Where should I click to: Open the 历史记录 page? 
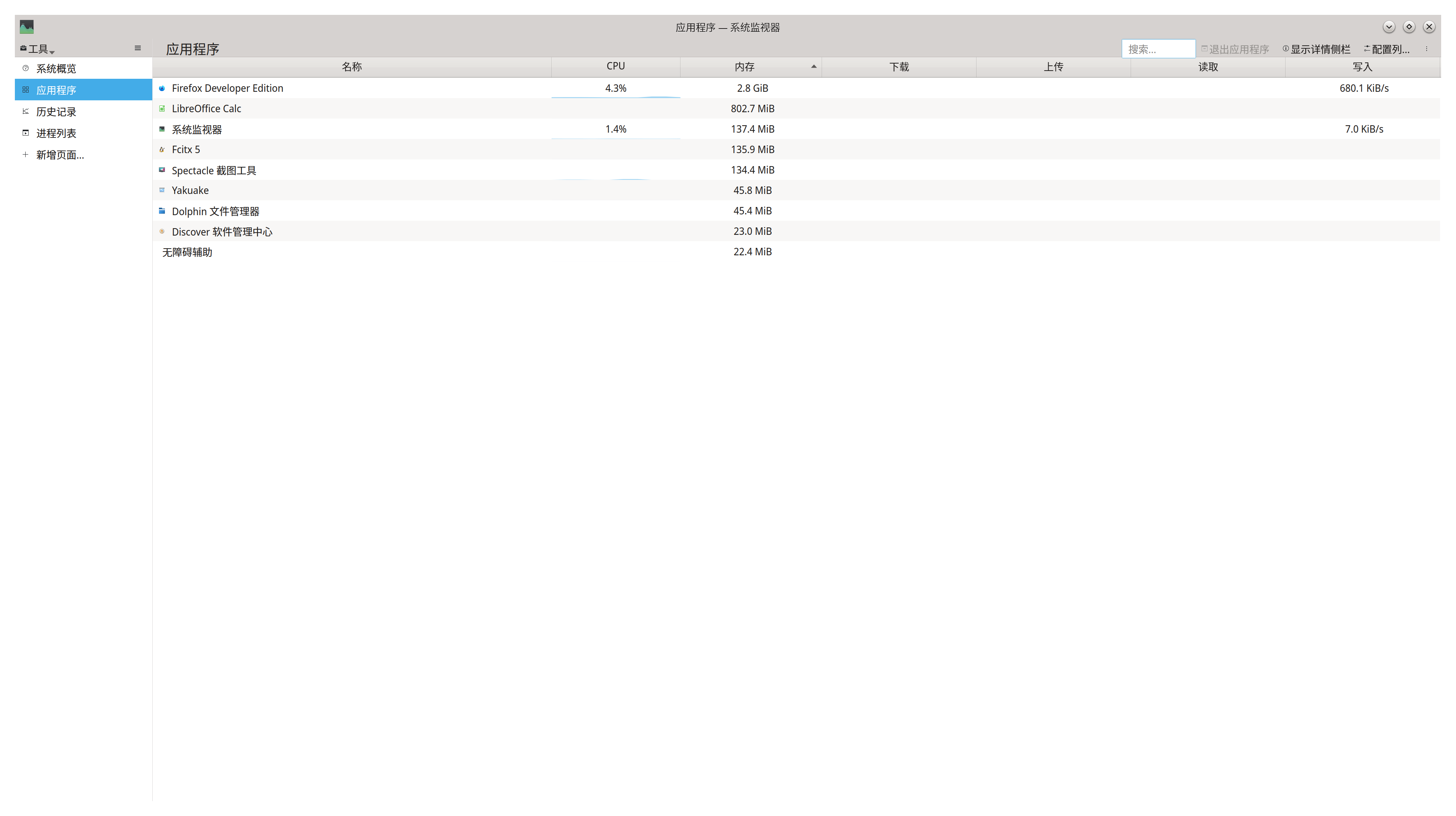(56, 112)
